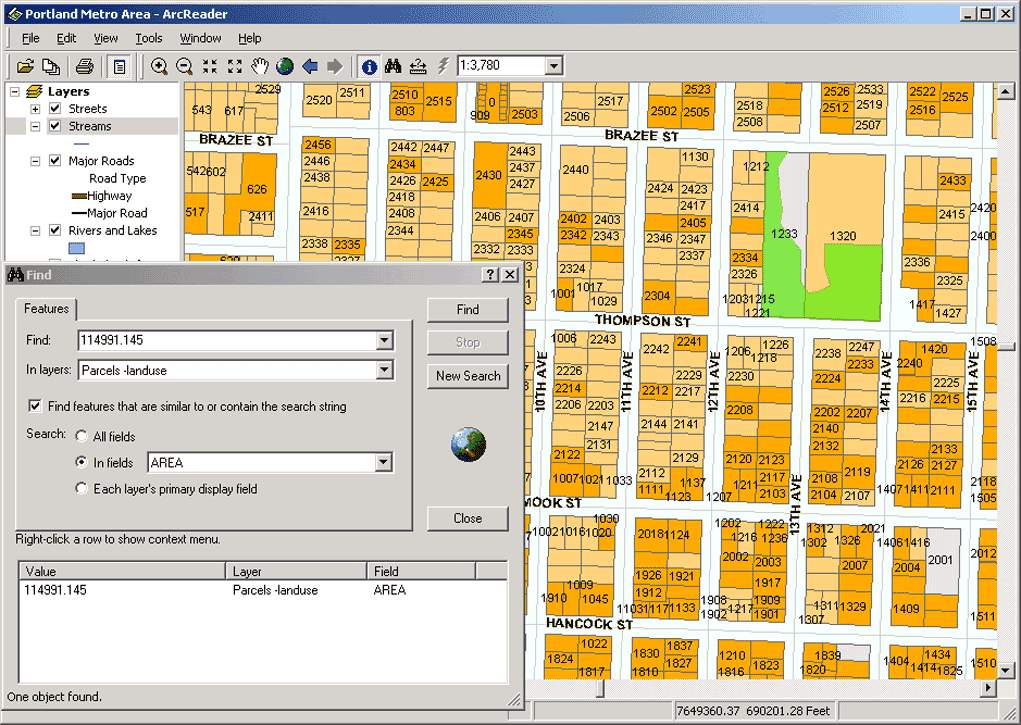The image size is (1021, 725).
Task: Select the All fields radio option
Action: 82,436
